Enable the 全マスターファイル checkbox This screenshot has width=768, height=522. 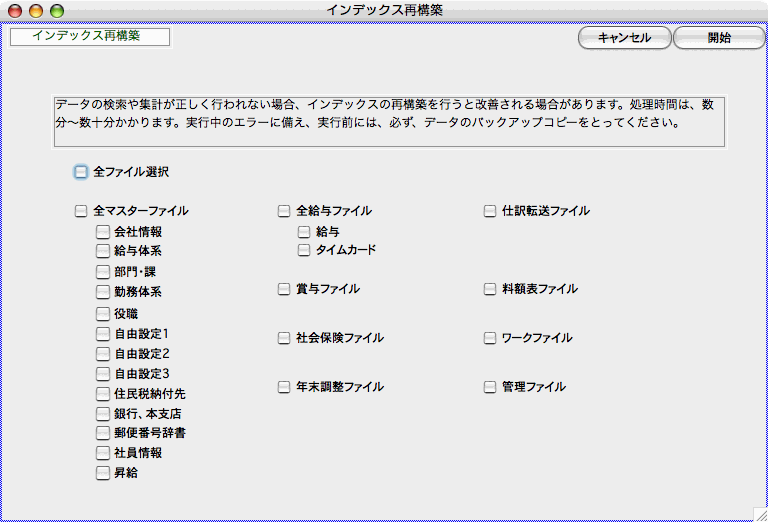pos(81,212)
